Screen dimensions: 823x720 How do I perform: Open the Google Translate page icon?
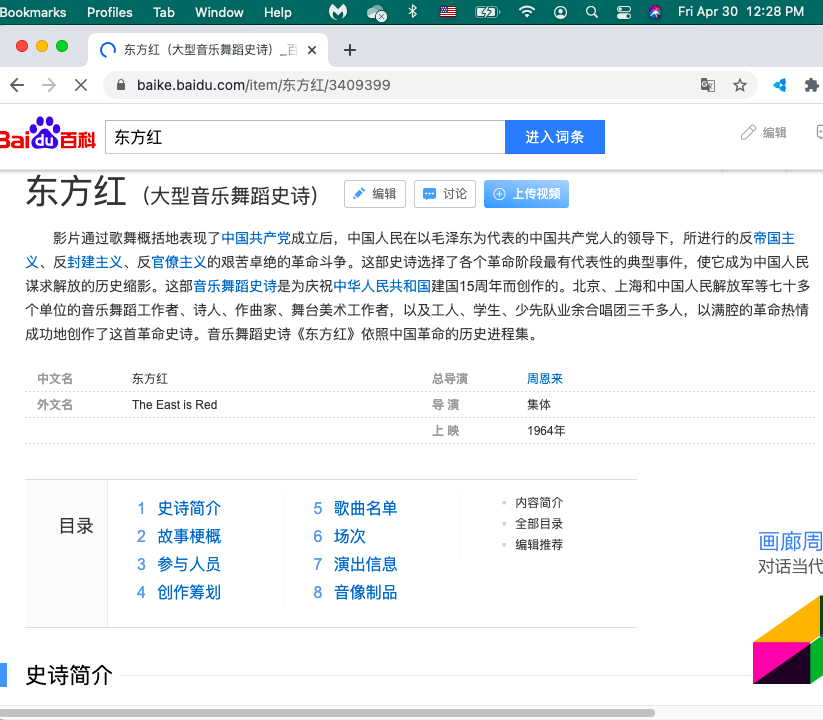pyautogui.click(x=708, y=85)
